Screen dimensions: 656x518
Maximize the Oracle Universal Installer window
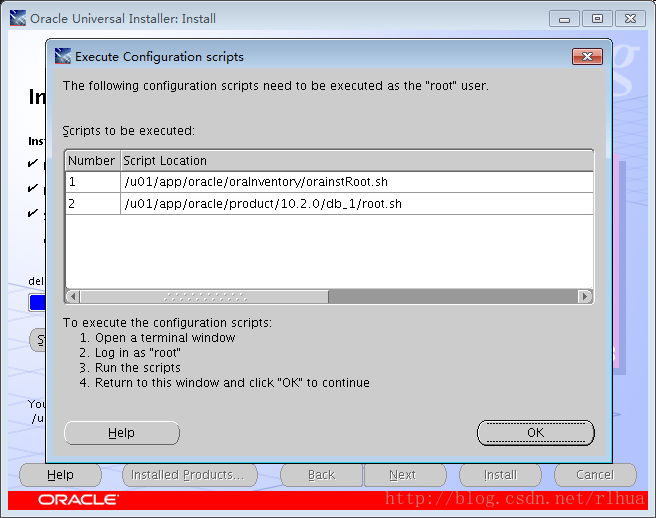(x=597, y=19)
